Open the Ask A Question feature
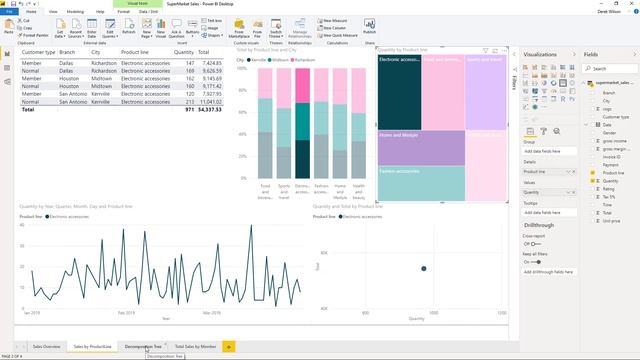 (176, 28)
